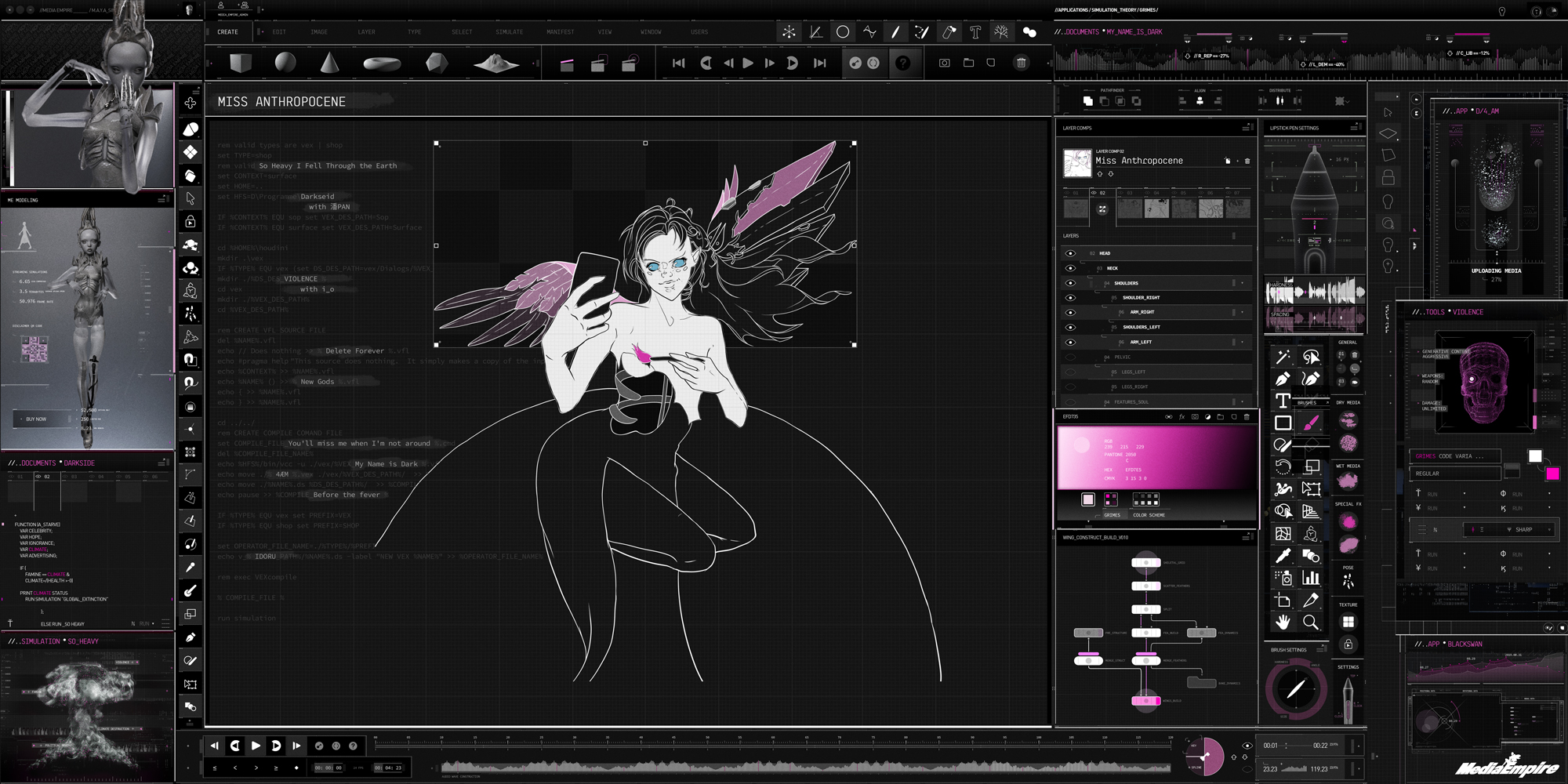Toggle visibility of the ARM_RIGHT layer

1070,312
